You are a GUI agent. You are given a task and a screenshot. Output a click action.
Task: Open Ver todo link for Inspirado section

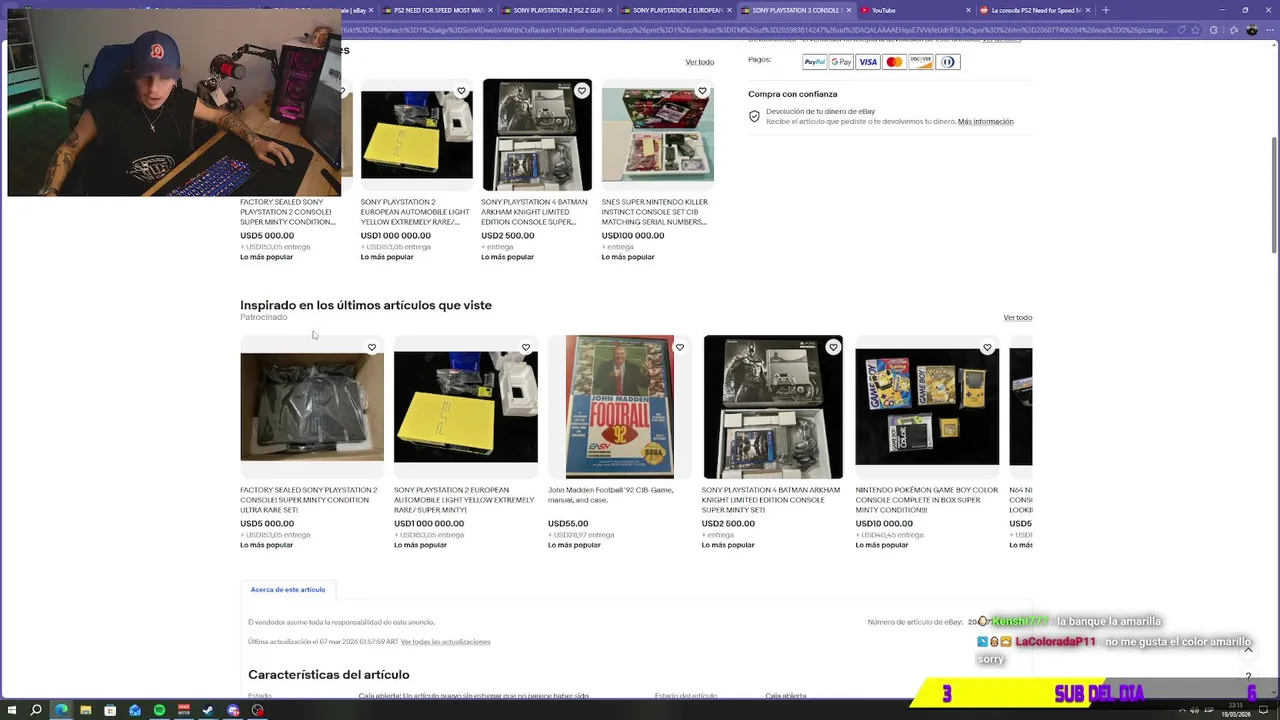[x=1018, y=318]
